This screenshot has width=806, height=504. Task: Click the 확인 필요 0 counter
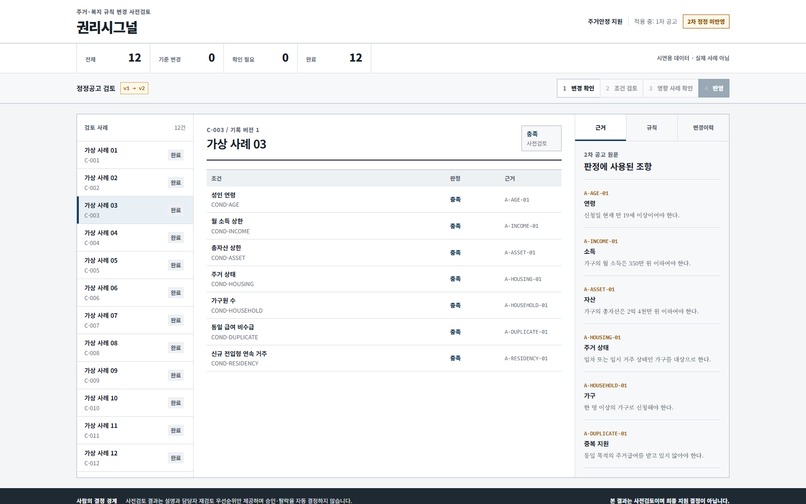click(x=260, y=58)
